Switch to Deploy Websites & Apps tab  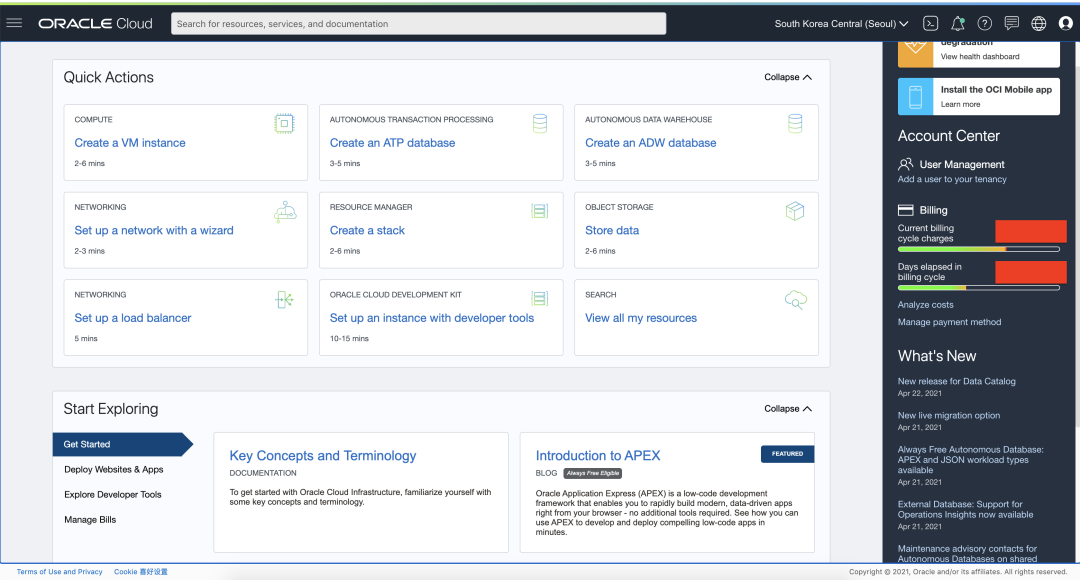coord(113,469)
